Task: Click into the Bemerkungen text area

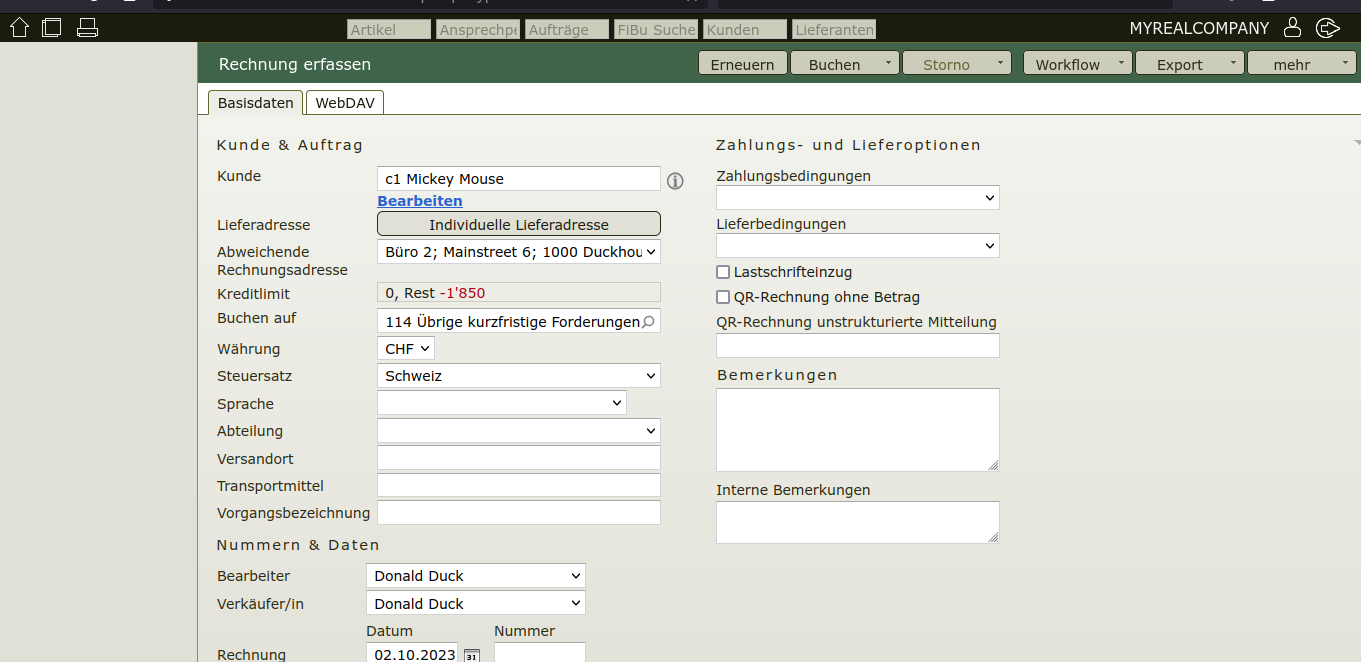Action: [856, 429]
